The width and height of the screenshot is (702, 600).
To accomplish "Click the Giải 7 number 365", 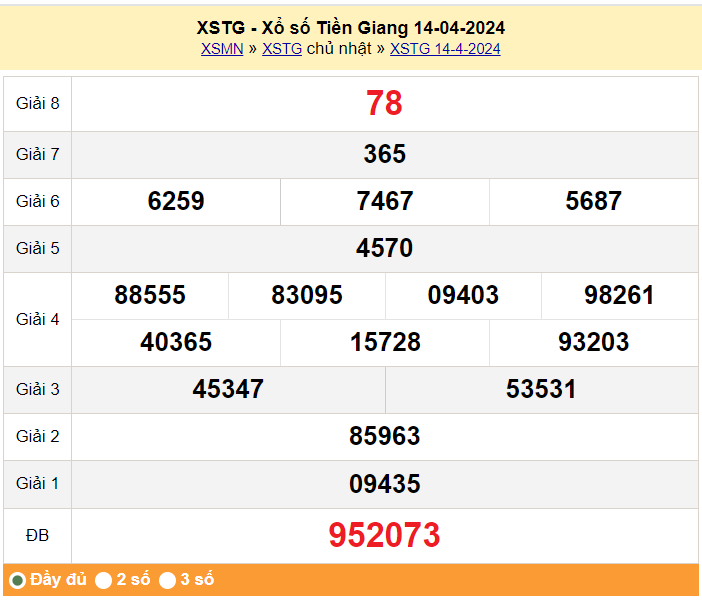I will coord(385,154).
